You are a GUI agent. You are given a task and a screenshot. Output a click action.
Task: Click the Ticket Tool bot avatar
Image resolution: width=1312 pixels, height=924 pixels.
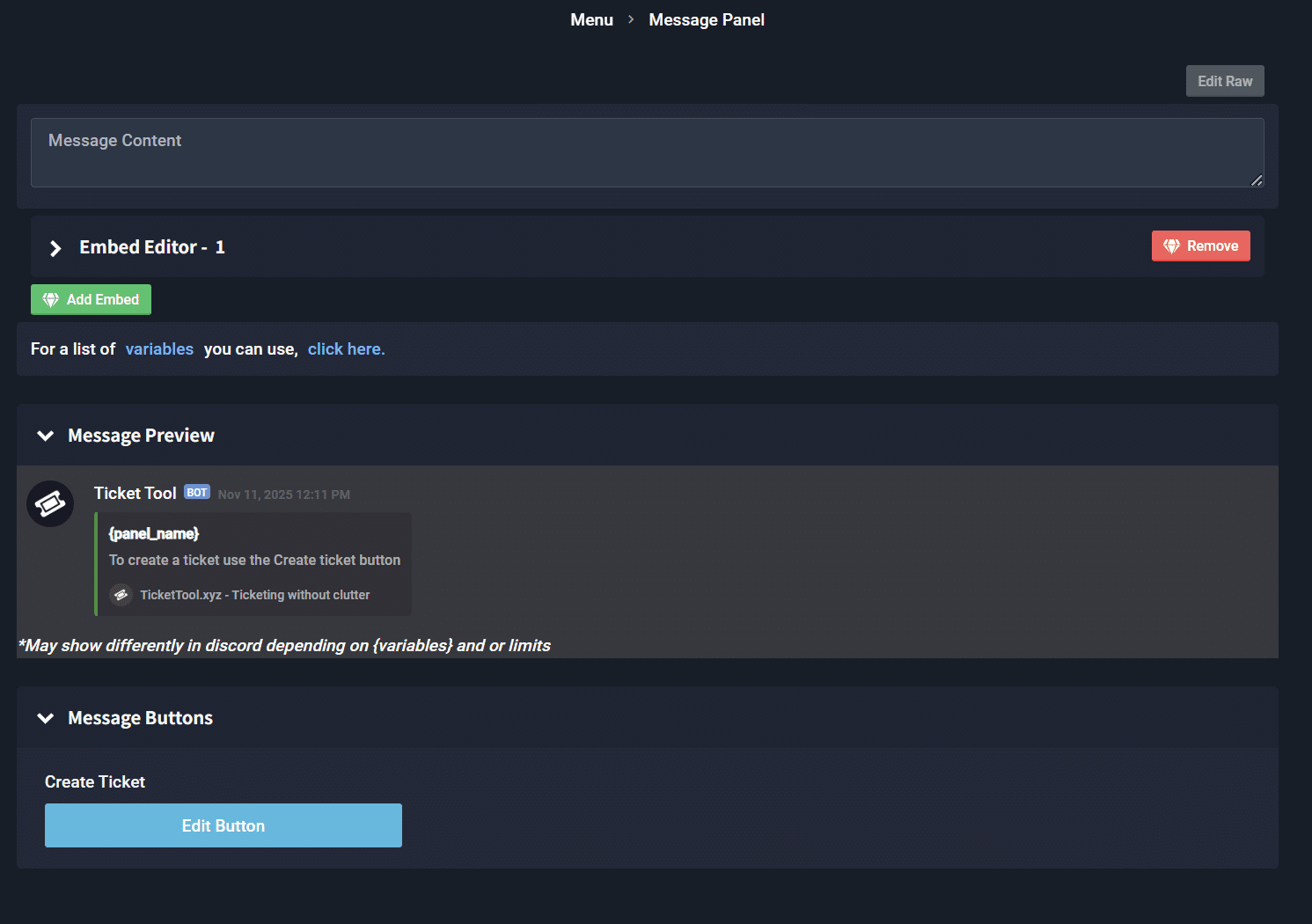tap(50, 503)
